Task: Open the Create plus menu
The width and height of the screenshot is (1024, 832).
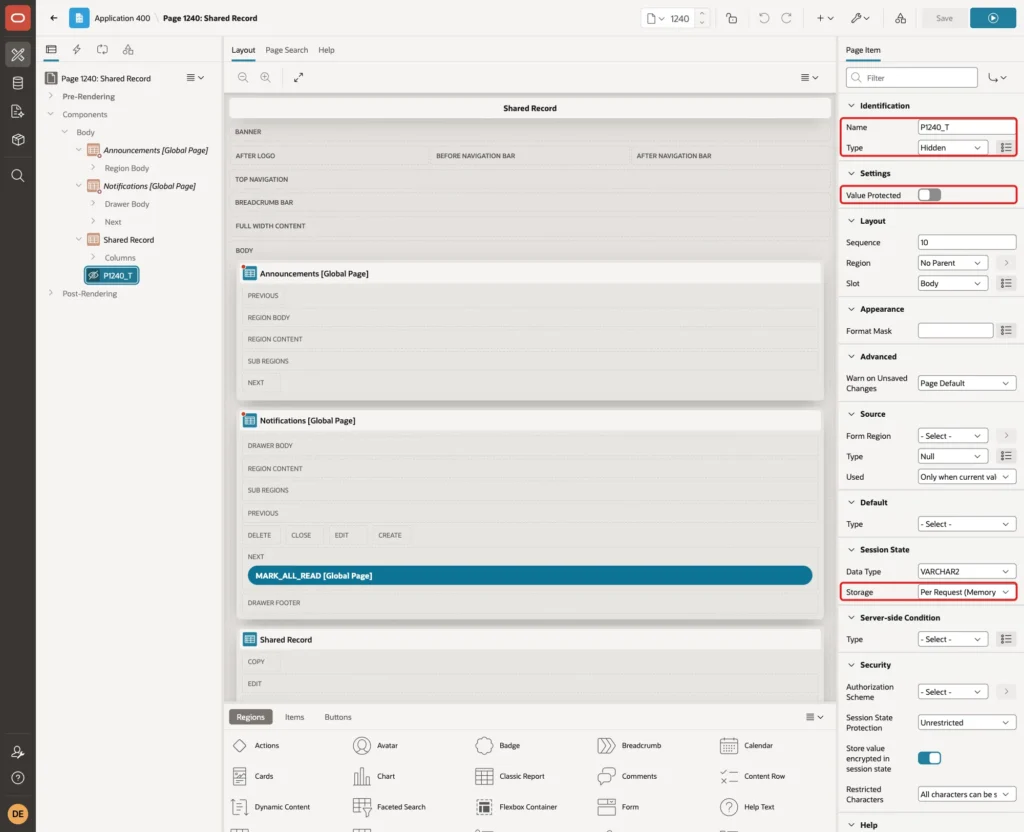Action: 824,18
